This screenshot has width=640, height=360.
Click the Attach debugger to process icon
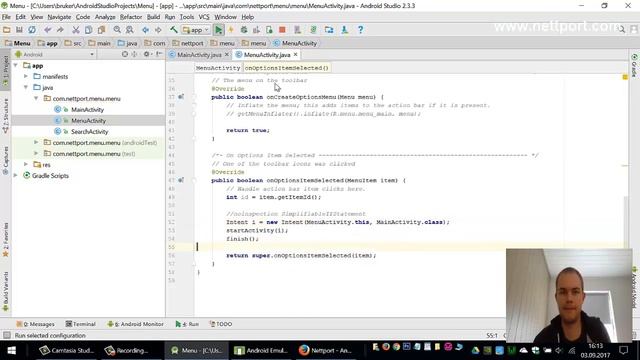pyautogui.click(x=269, y=30)
